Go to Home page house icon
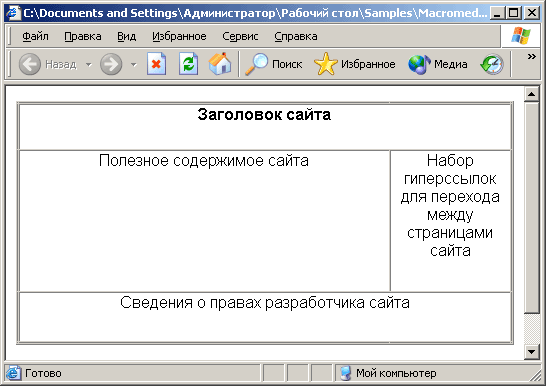This screenshot has width=546, height=386. click(220, 64)
